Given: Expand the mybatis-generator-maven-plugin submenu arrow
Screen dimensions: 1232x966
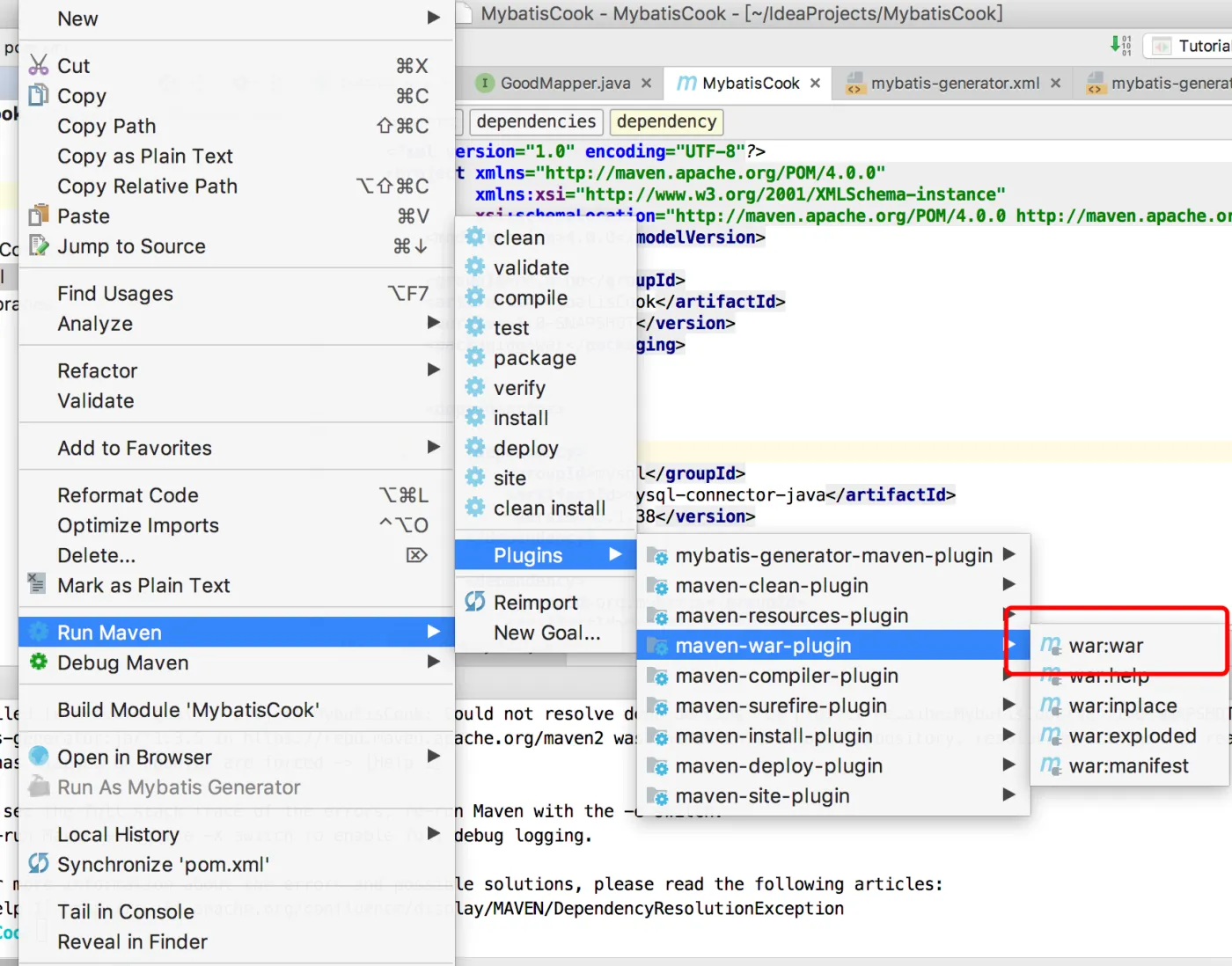Looking at the screenshot, I should (1009, 554).
